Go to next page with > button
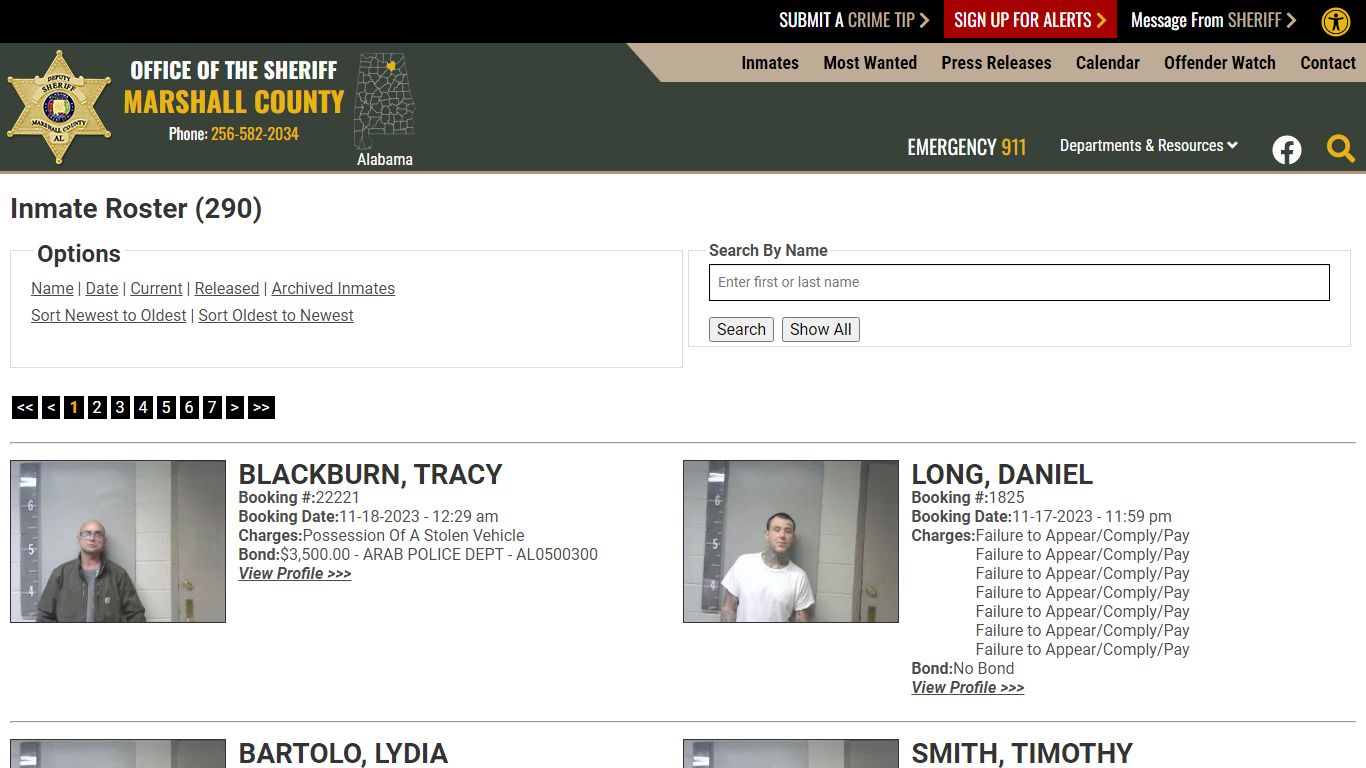Screen dimensions: 1366x768 point(235,407)
